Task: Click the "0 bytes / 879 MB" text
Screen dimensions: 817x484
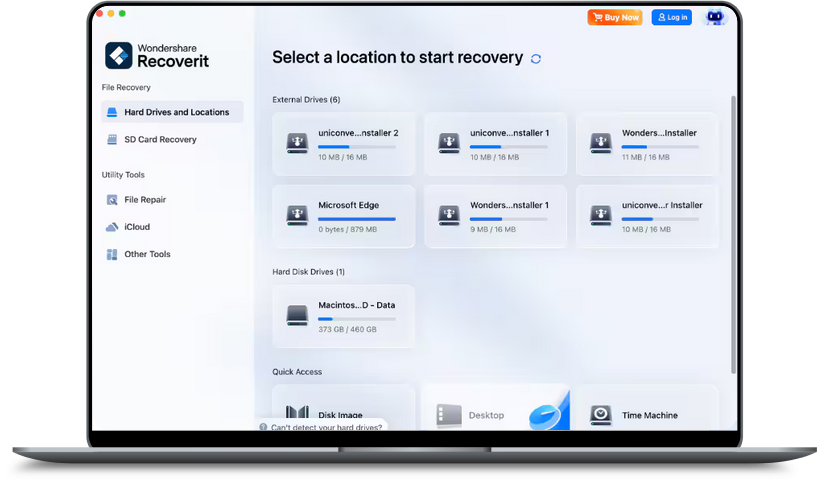Action: (x=348, y=229)
